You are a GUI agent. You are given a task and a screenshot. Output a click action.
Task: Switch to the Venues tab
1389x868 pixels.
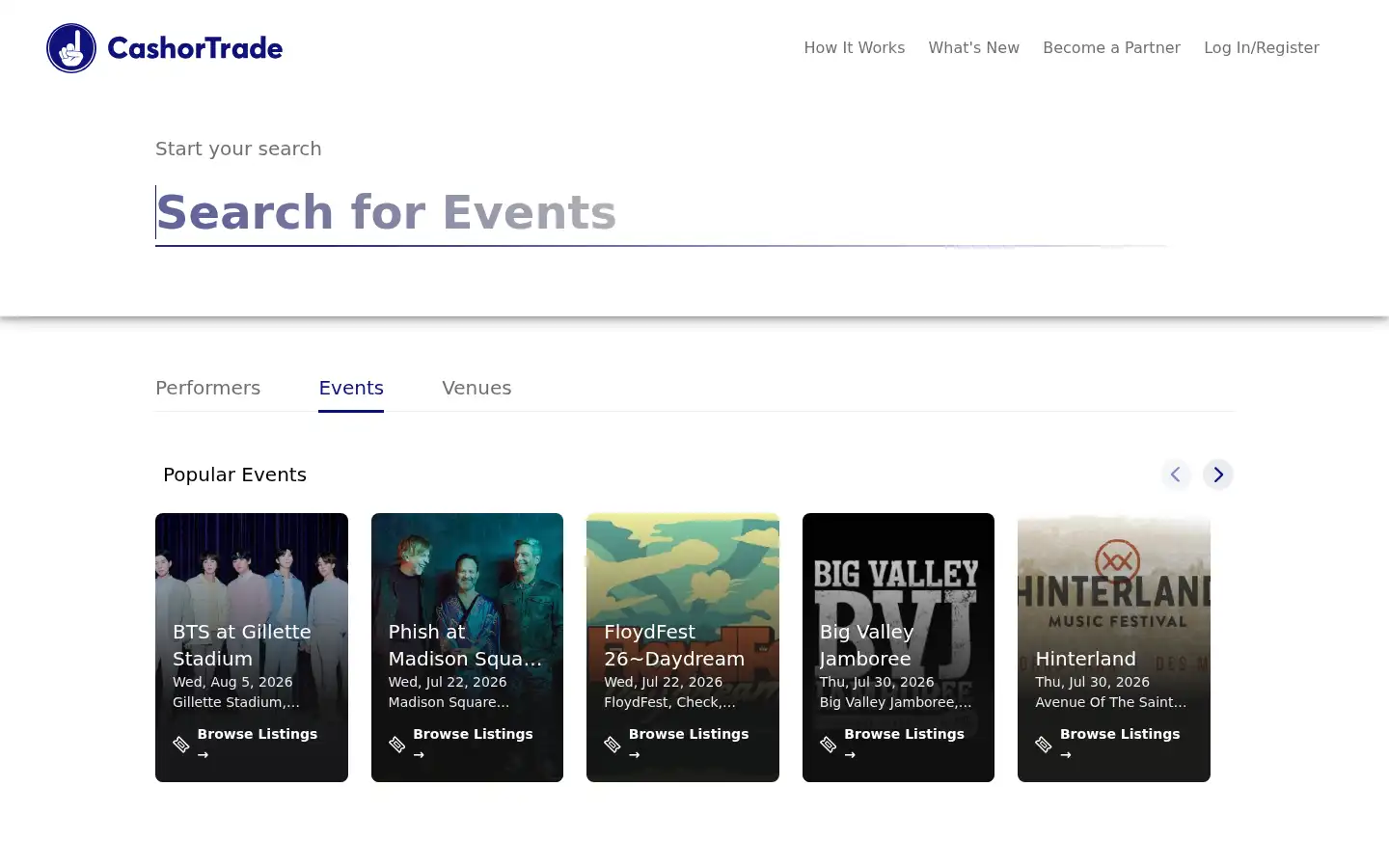pyautogui.click(x=477, y=388)
